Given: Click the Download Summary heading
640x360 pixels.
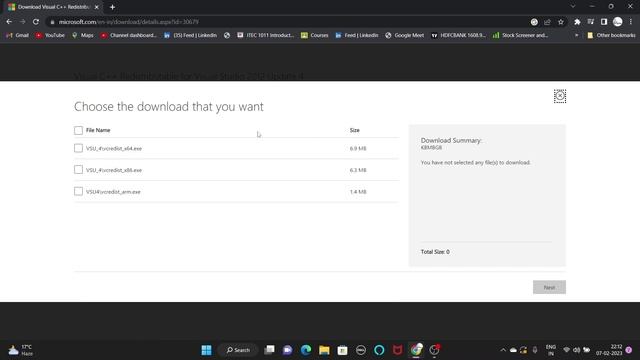Looking at the screenshot, I should (x=451, y=140).
